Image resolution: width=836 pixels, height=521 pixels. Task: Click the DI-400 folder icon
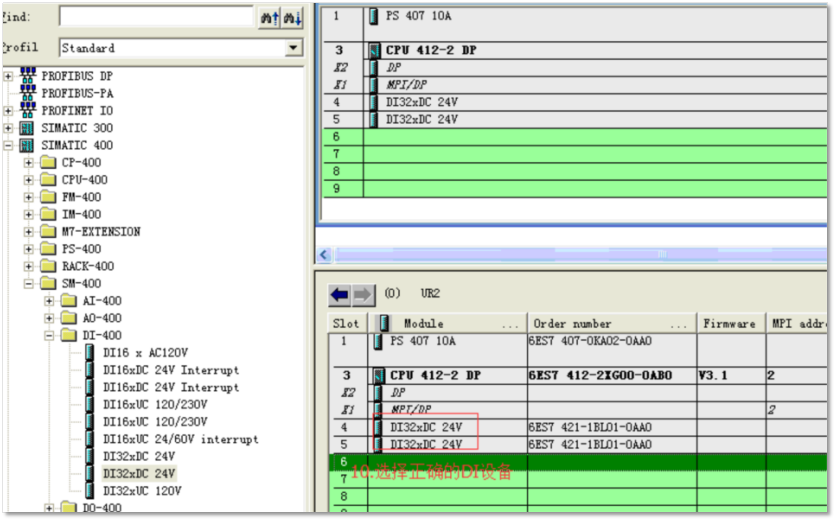(69, 335)
